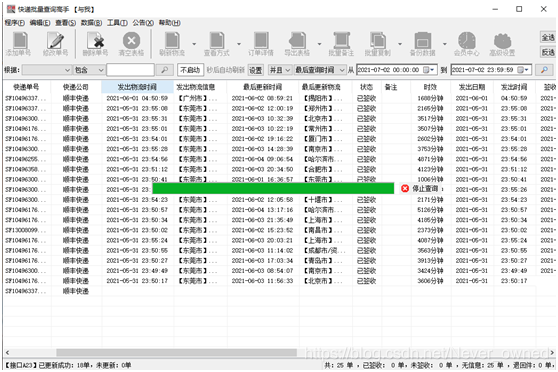Expand the arrow next to 备份数据
Screen dimensions: 558x372
click(444, 44)
